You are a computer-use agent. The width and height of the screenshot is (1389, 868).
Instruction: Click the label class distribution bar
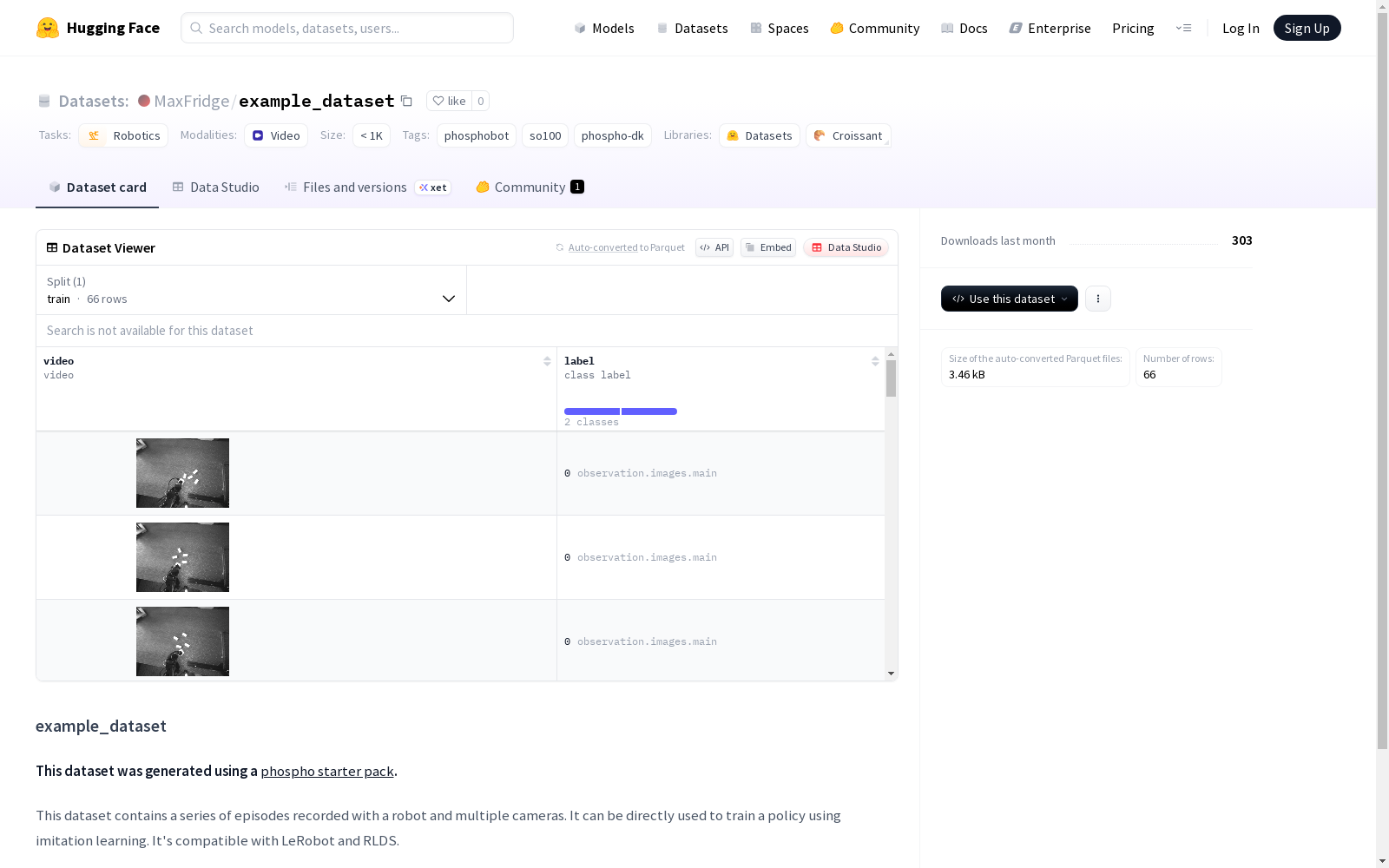coord(621,411)
